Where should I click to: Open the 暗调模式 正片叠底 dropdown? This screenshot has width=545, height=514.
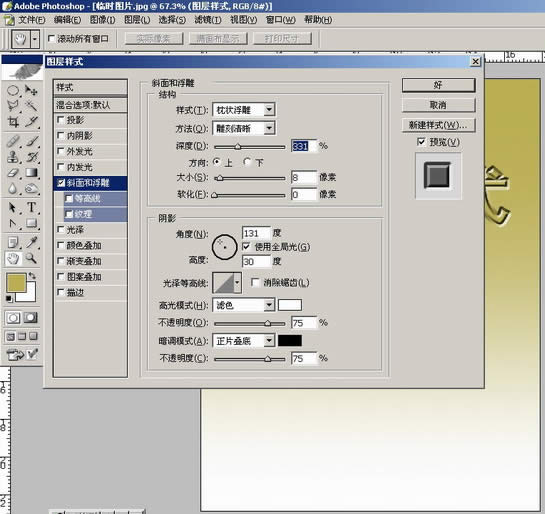click(269, 341)
